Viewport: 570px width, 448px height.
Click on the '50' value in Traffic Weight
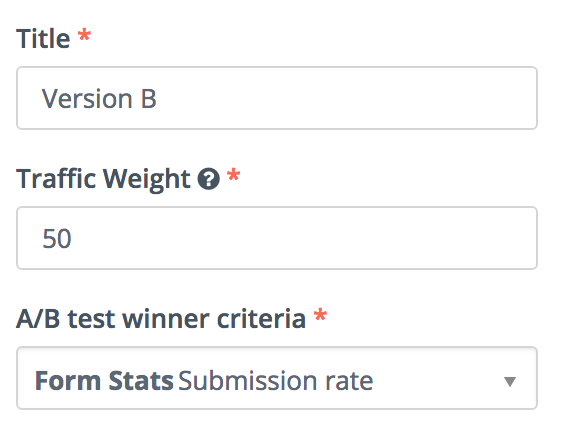[57, 239]
